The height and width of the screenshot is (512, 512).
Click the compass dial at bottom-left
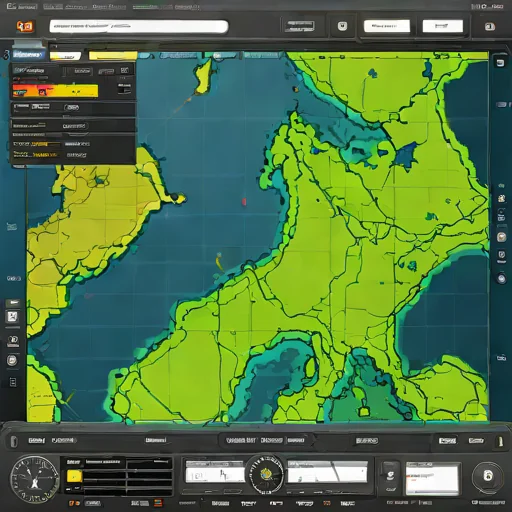click(35, 479)
